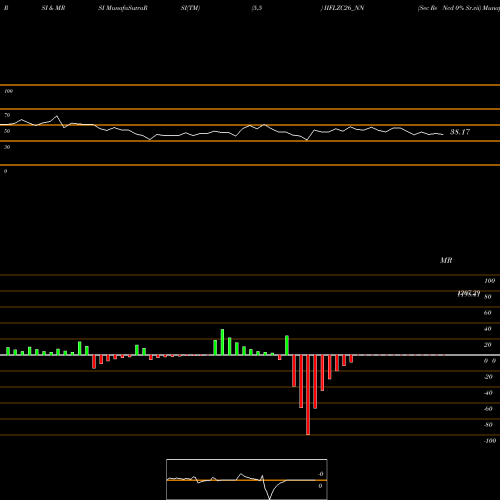Click the 70 level label on the RSI axis
The width and height of the screenshot is (500, 500).
[x=7, y=115]
